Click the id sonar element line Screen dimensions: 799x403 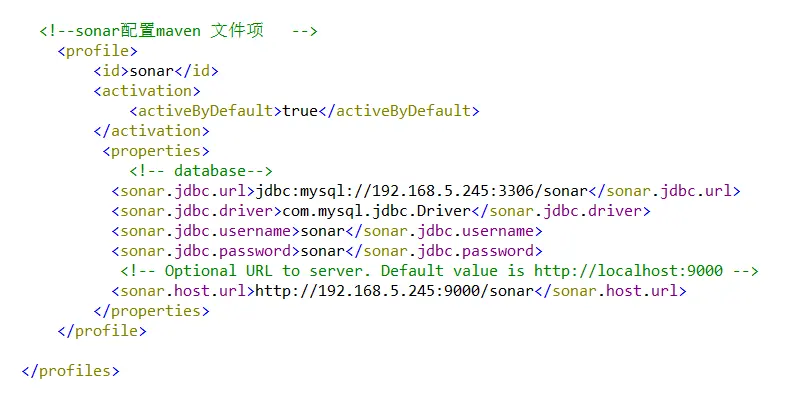click(156, 71)
